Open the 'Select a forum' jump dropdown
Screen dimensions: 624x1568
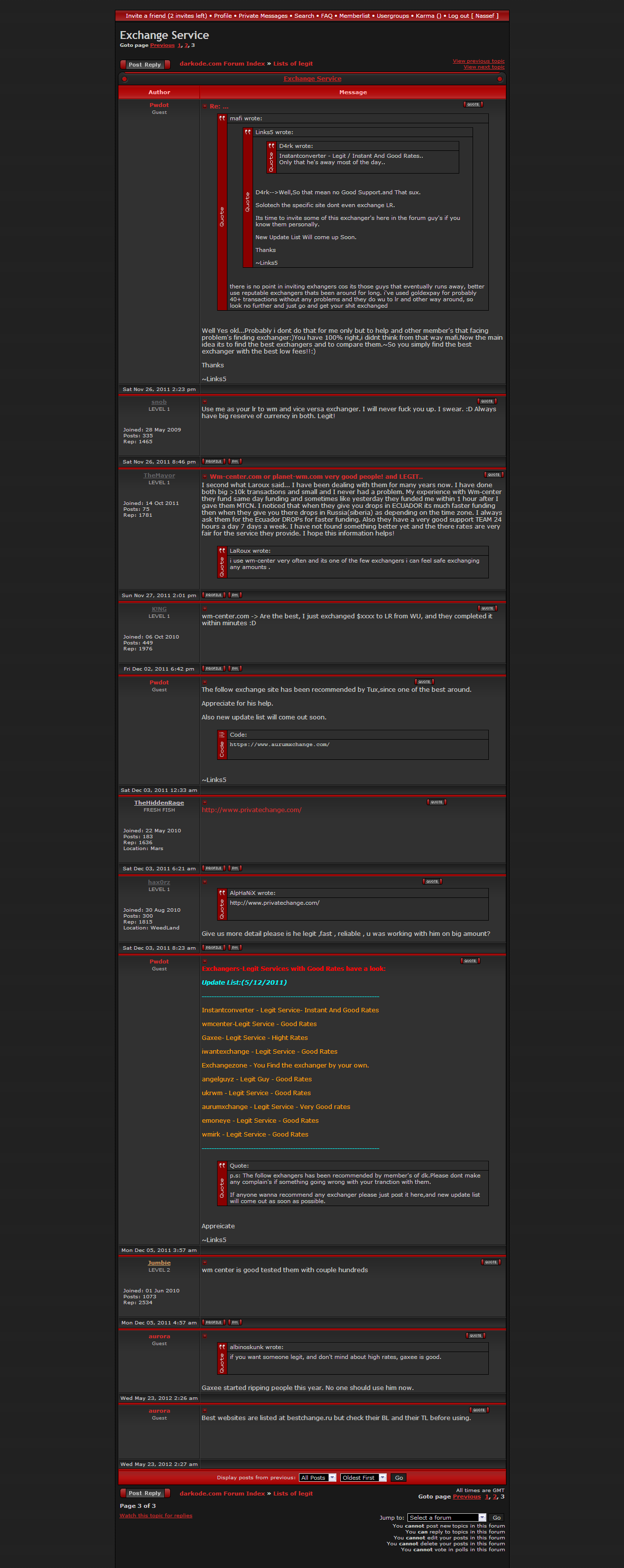[447, 1518]
